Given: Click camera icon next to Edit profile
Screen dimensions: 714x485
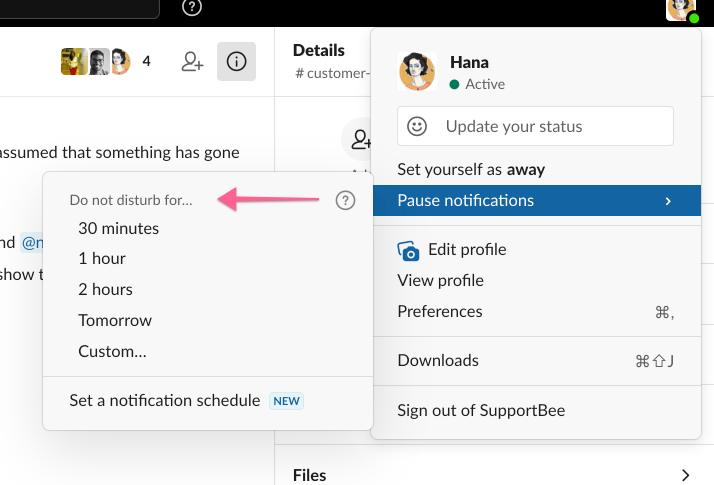Looking at the screenshot, I should click(407, 250).
